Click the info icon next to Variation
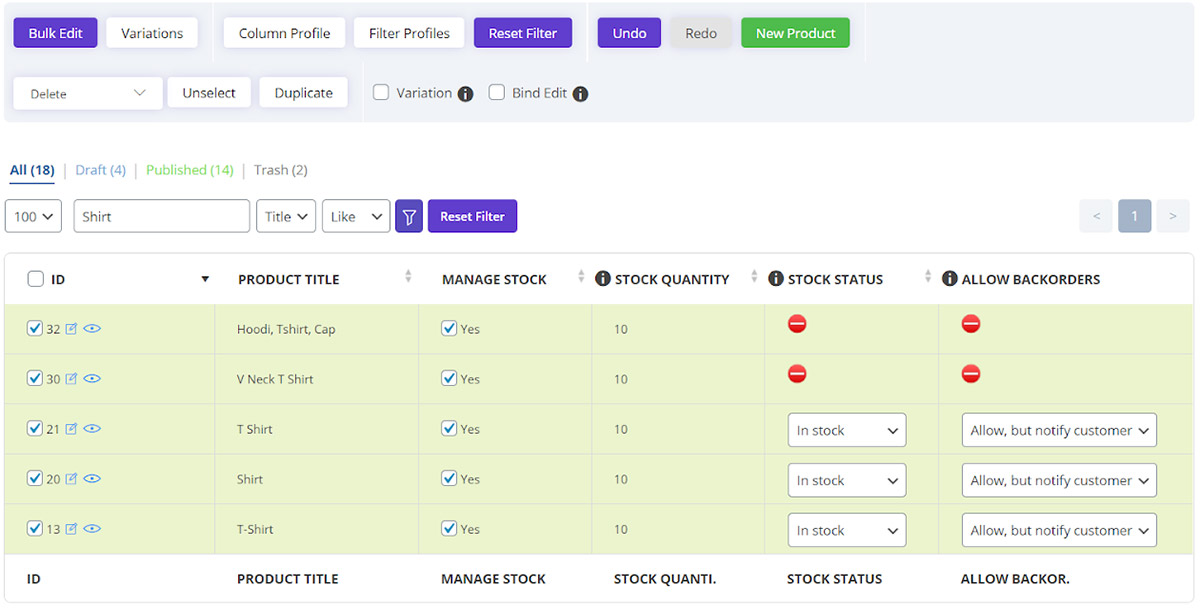The image size is (1200, 608). pyautogui.click(x=463, y=92)
